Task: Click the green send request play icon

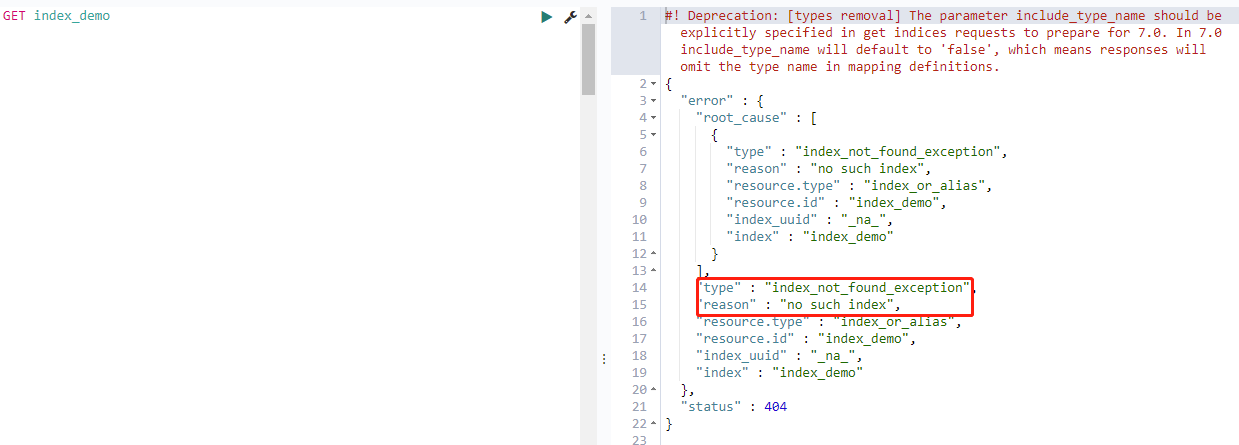Action: (546, 17)
